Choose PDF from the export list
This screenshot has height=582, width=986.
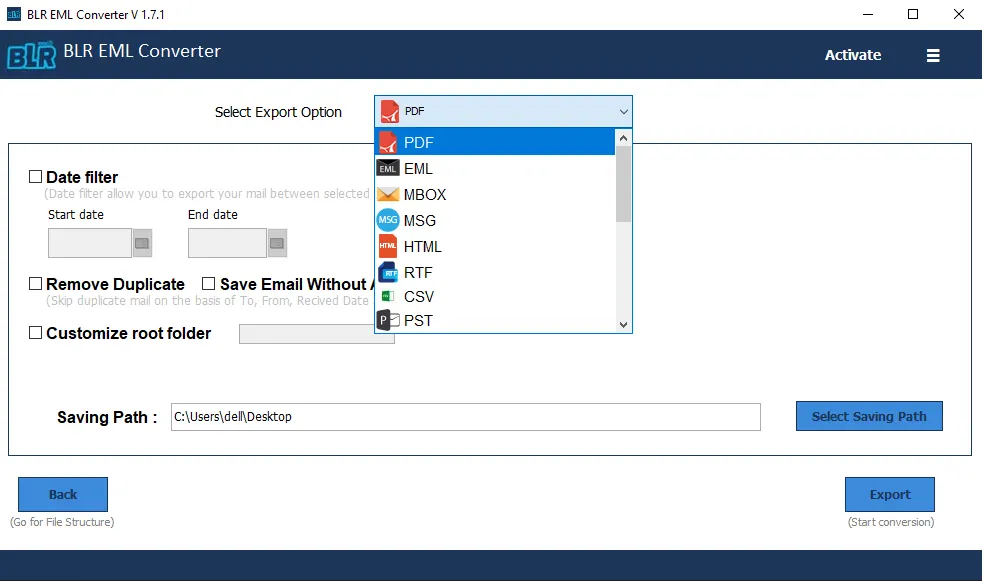[495, 143]
